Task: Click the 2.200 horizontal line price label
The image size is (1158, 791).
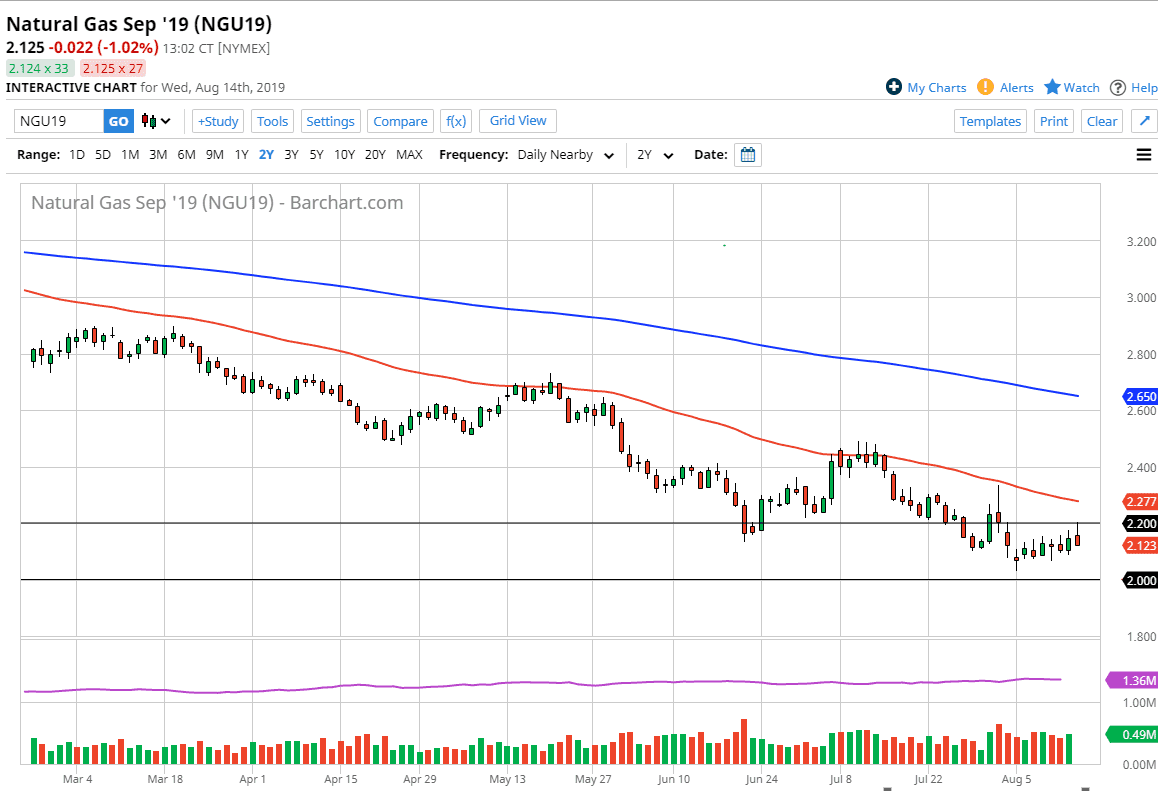Action: (x=1141, y=523)
